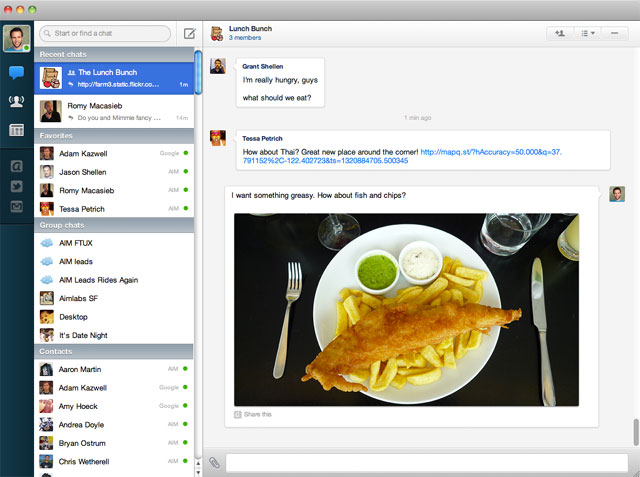Click the compose new chat icon

[189, 34]
